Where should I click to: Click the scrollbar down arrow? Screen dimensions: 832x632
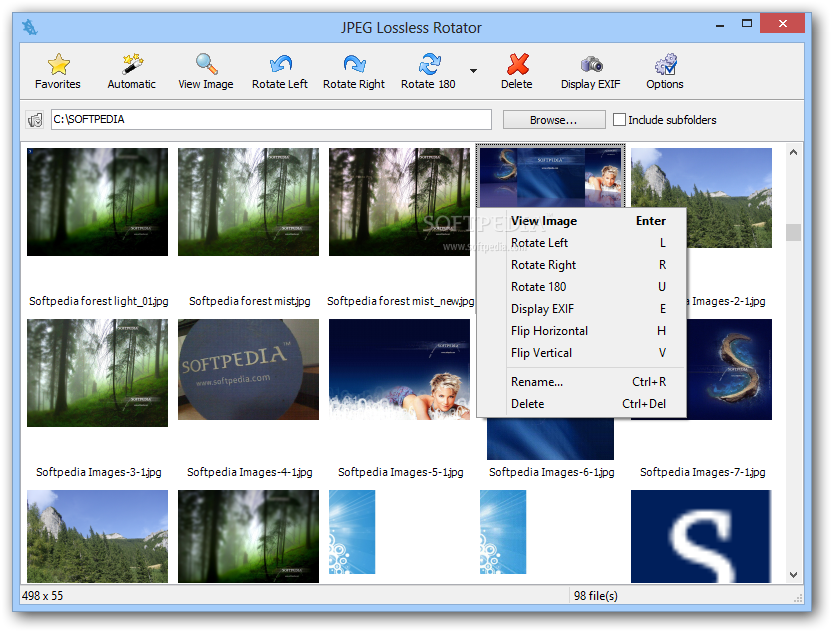coord(793,575)
